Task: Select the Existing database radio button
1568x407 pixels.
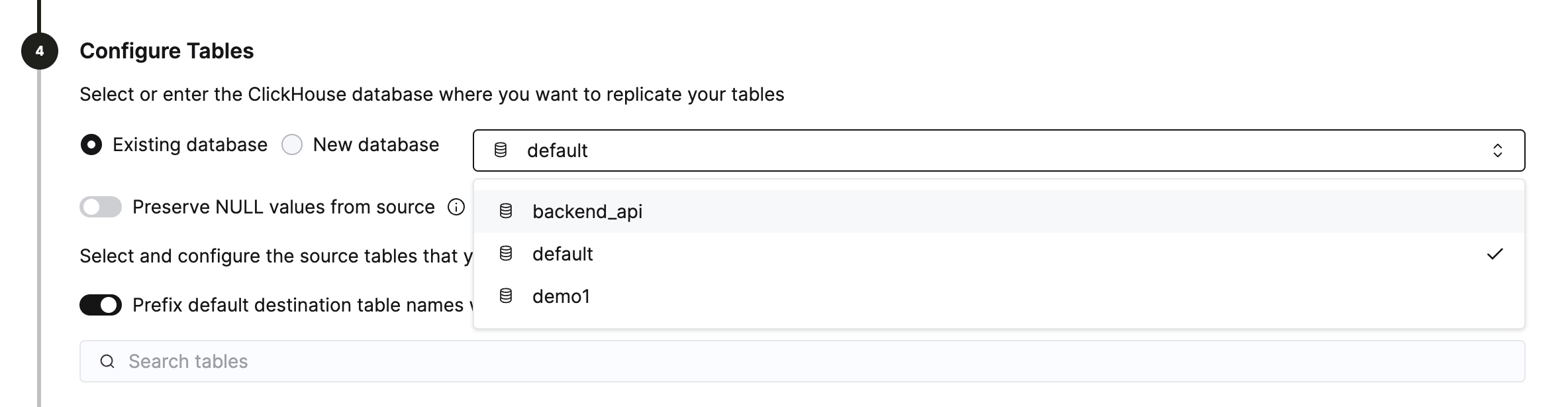Action: tap(91, 144)
